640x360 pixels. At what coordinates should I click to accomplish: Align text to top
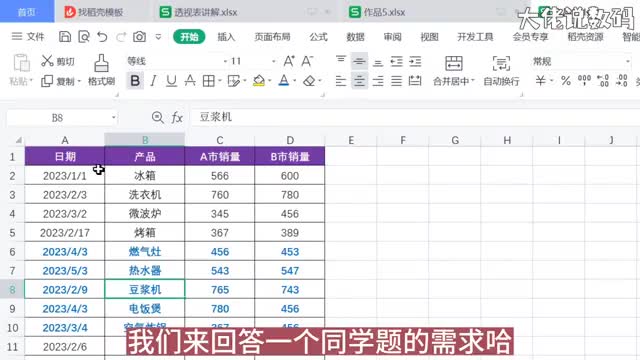coord(341,61)
